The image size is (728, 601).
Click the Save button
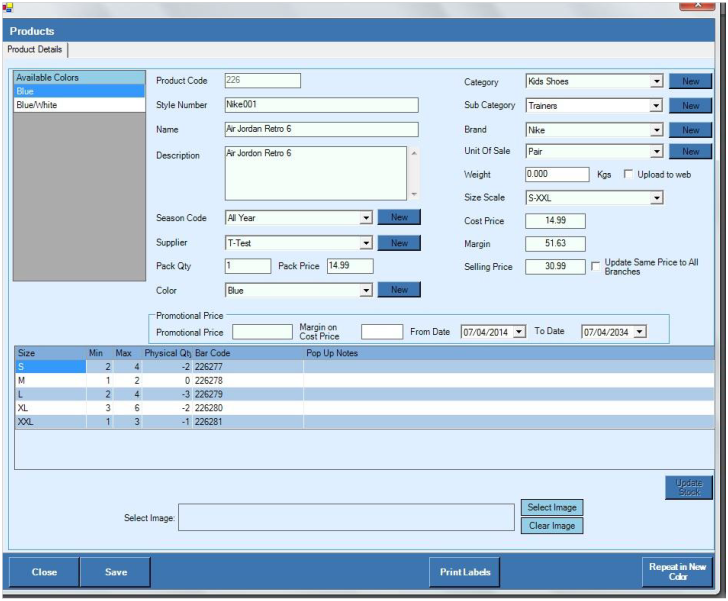click(116, 572)
